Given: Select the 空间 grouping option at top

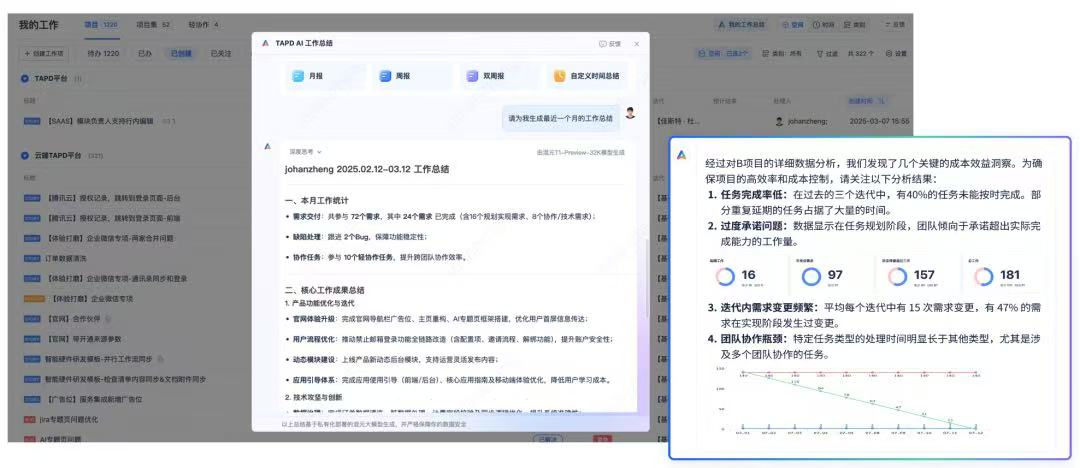Looking at the screenshot, I should pos(793,24).
